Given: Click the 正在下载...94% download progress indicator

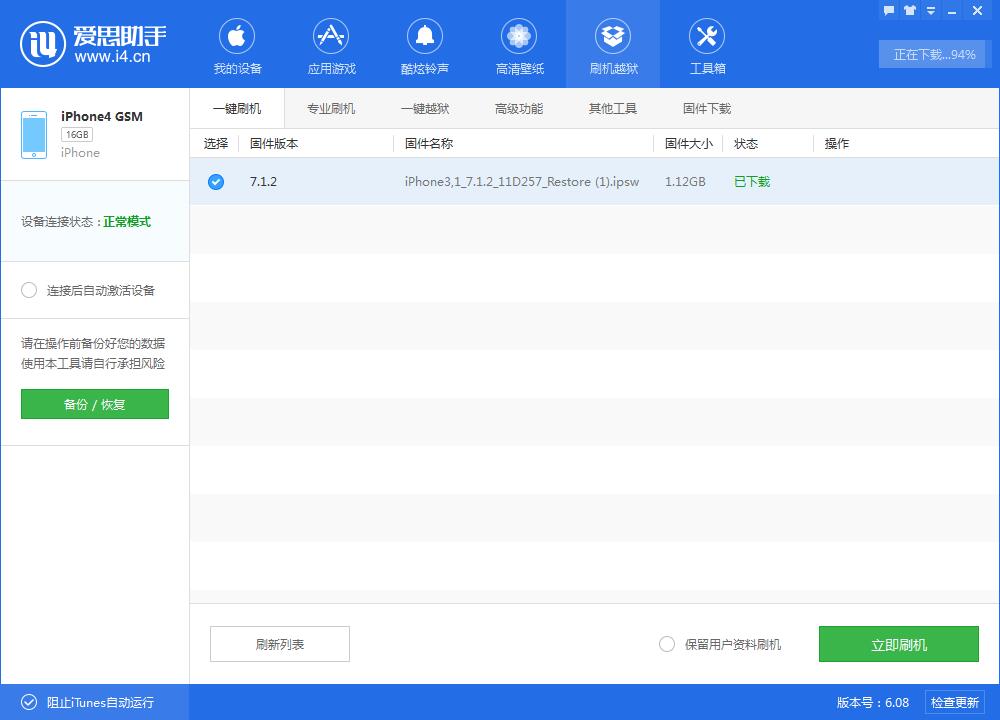Looking at the screenshot, I should 932,55.
